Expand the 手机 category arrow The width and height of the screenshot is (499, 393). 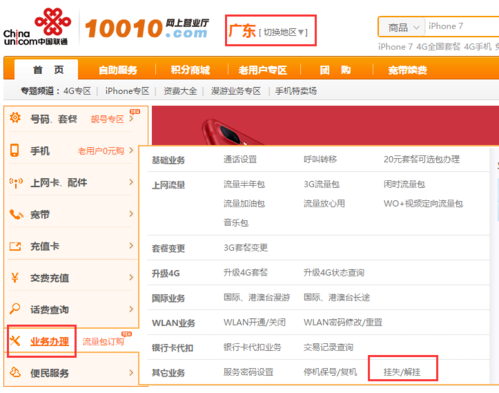tap(131, 150)
